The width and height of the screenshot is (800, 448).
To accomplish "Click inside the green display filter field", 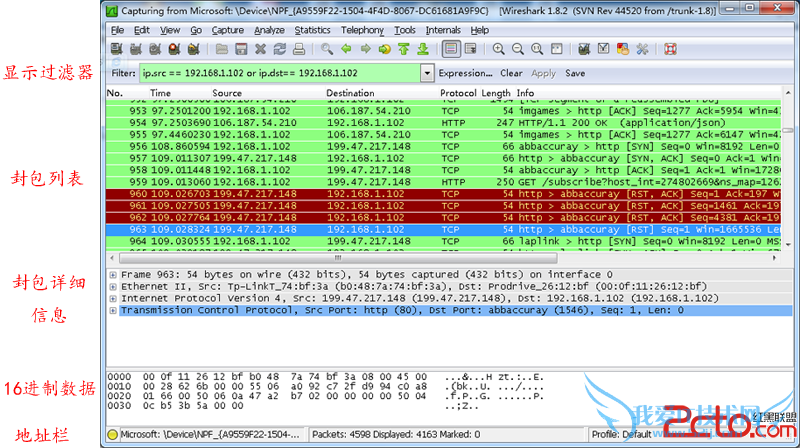I will (x=280, y=73).
